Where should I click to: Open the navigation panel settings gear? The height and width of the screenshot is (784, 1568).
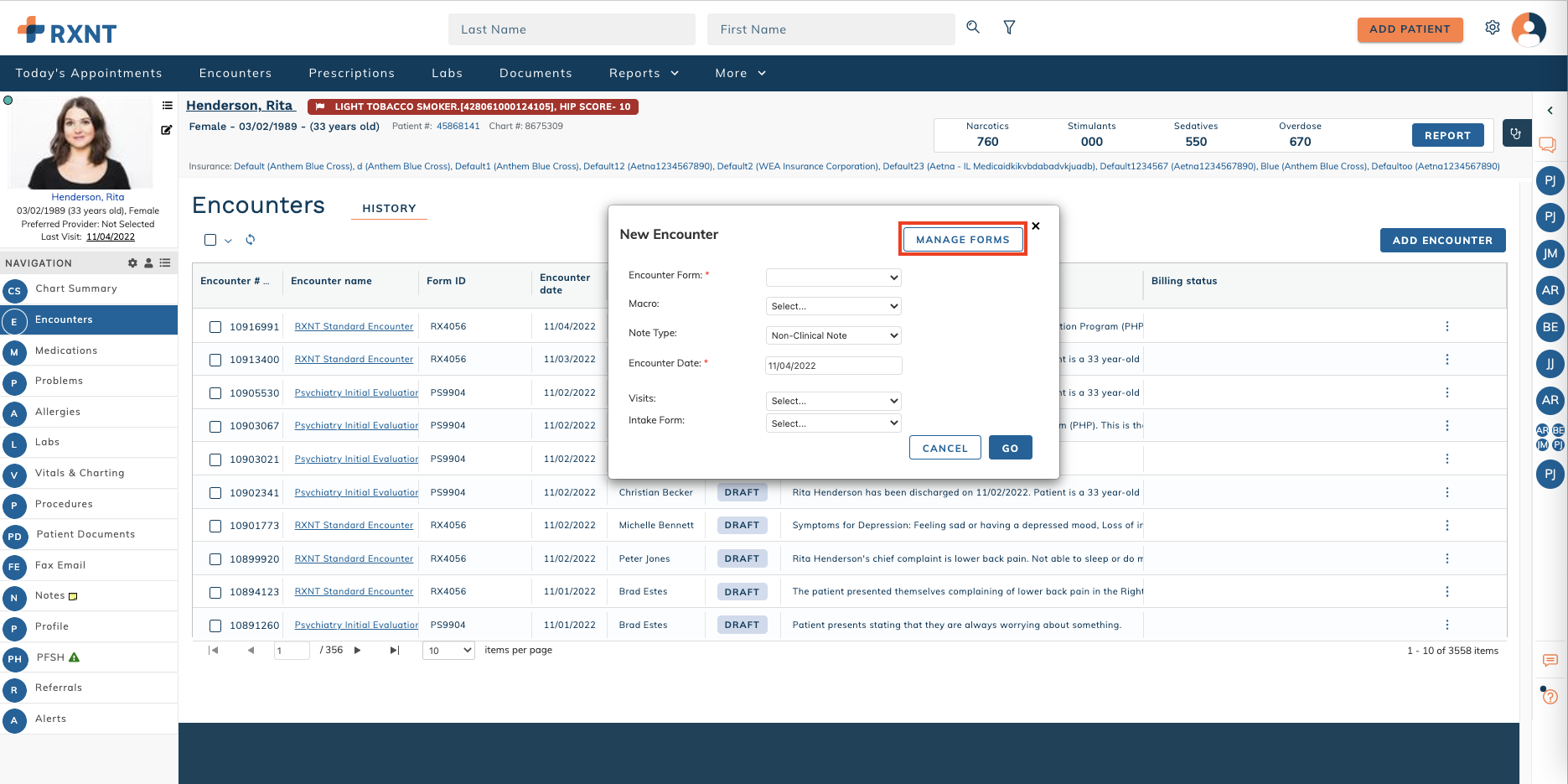click(x=132, y=262)
